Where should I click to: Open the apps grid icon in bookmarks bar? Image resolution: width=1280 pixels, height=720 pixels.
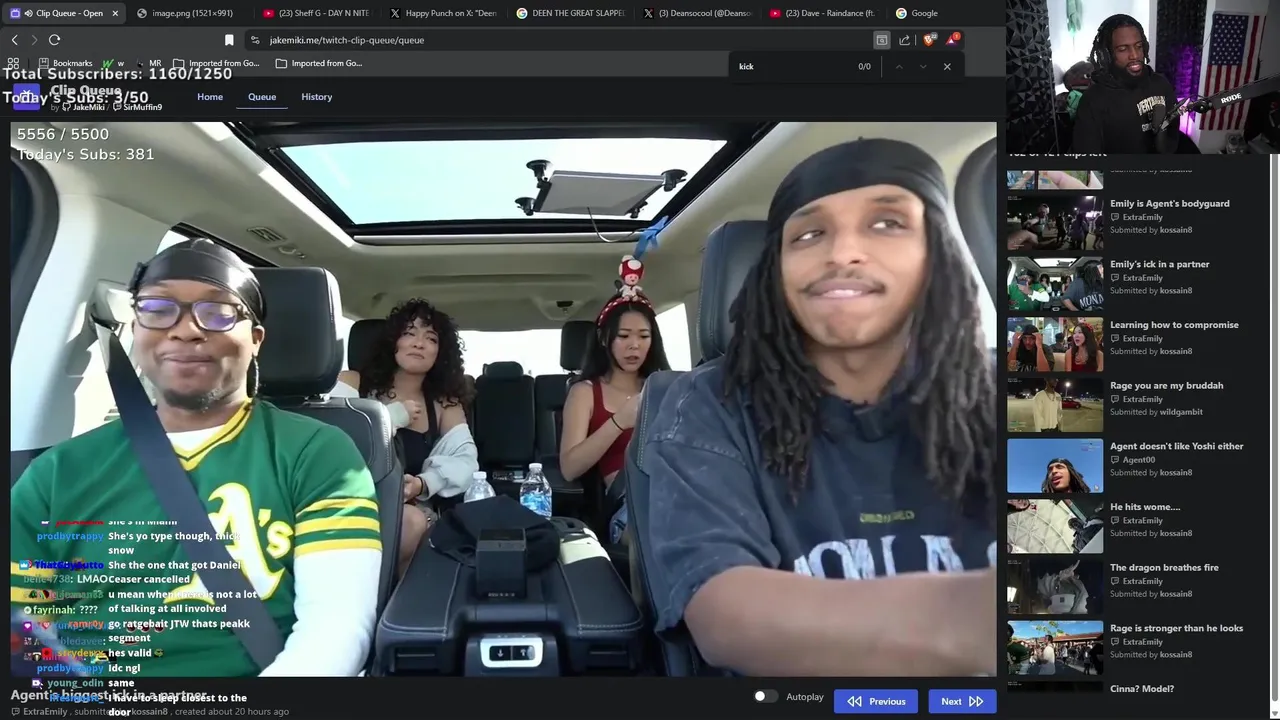point(14,63)
